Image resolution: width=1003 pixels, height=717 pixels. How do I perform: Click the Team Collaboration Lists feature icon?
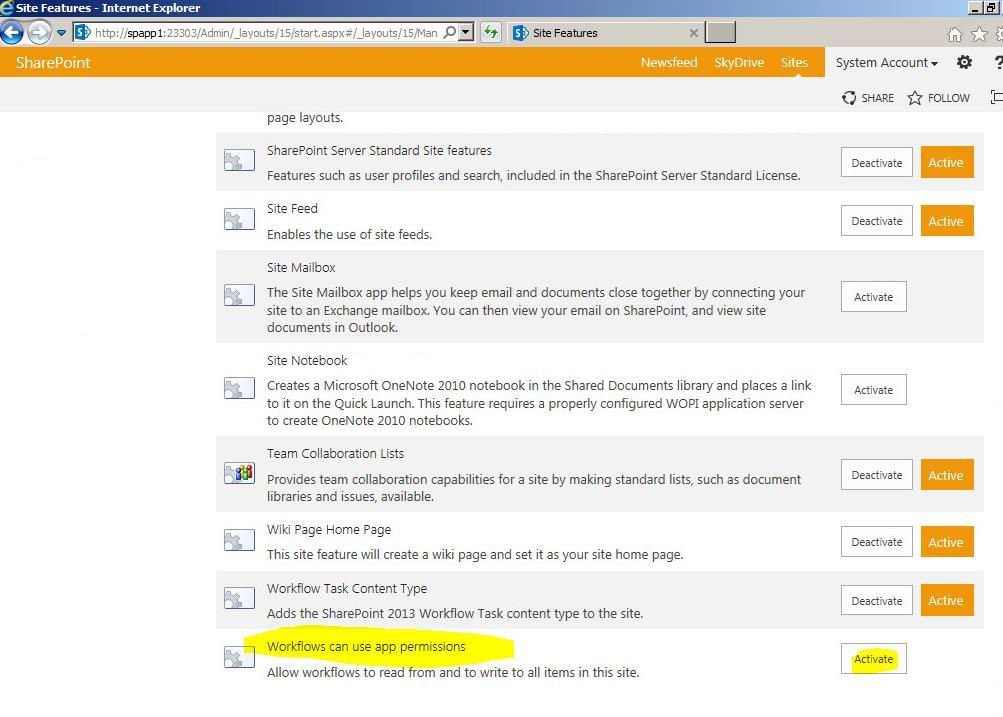click(239, 473)
